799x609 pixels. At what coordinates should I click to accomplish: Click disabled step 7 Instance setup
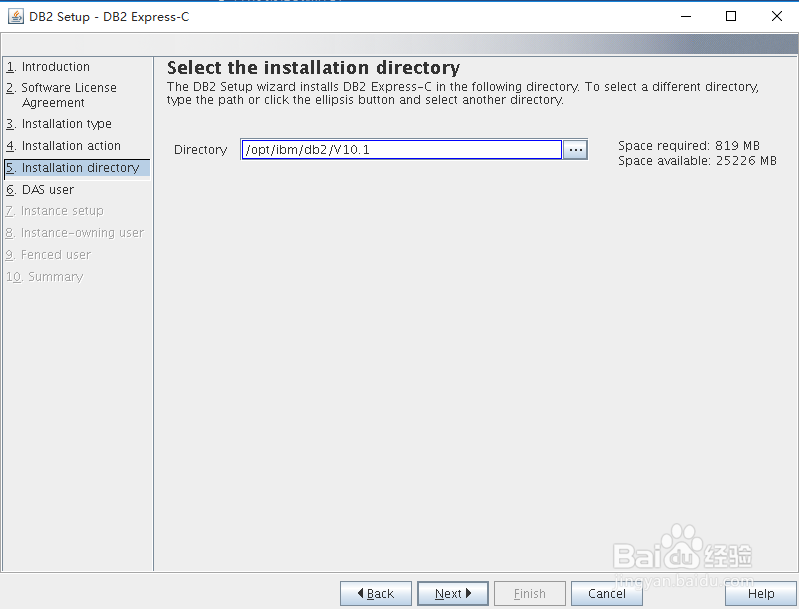[55, 210]
